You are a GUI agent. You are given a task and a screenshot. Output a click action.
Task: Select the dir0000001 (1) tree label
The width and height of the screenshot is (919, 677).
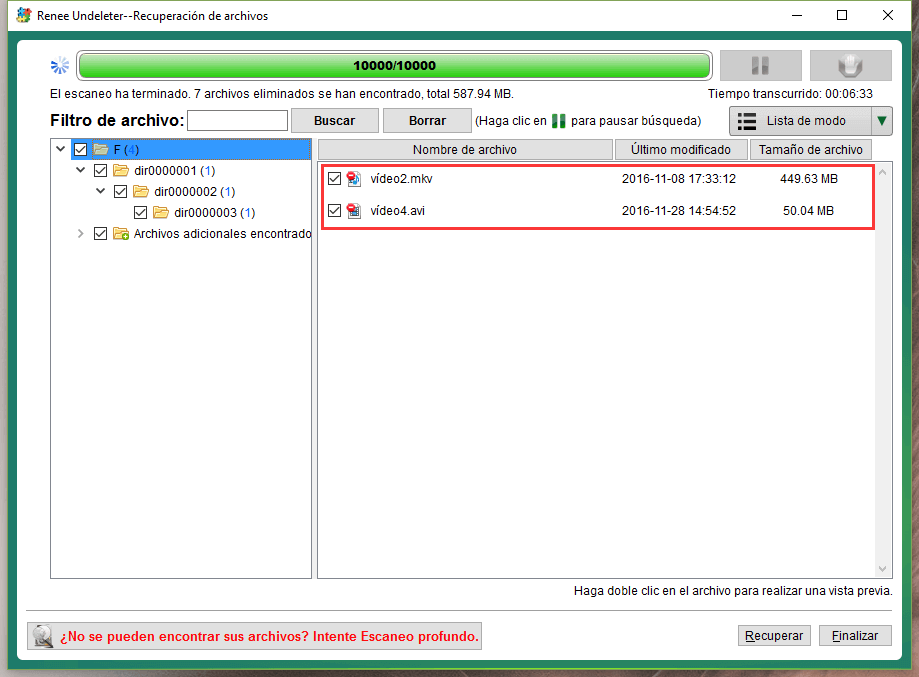[175, 171]
